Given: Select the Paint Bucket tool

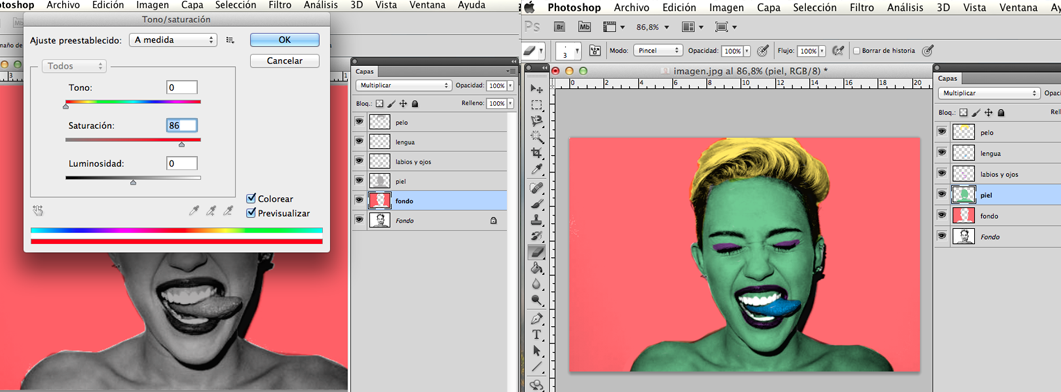Looking at the screenshot, I should (537, 269).
